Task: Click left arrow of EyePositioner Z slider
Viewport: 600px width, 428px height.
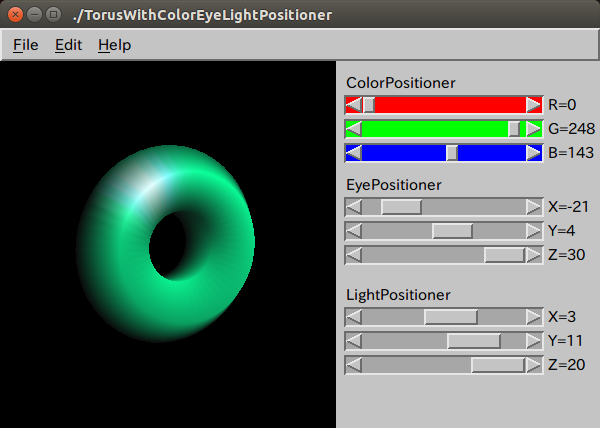Action: coord(354,255)
